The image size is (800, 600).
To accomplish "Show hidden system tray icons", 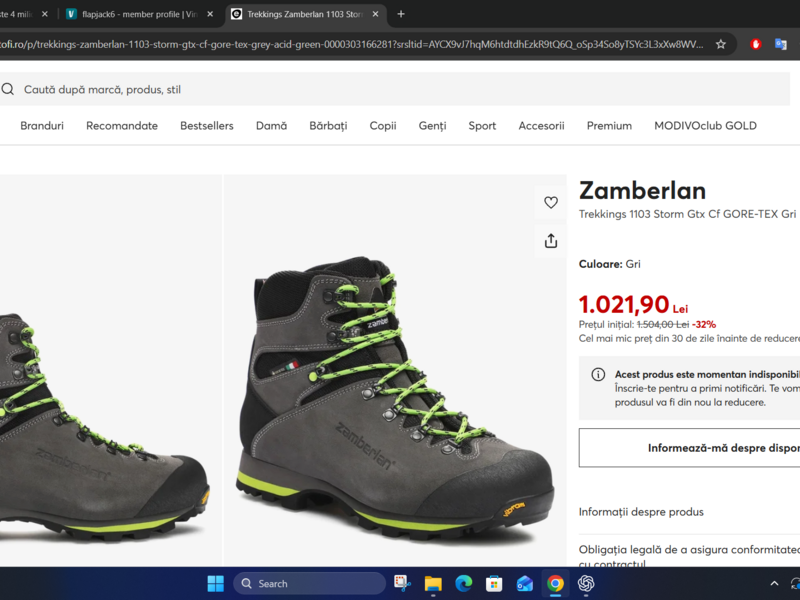I will pos(774,583).
